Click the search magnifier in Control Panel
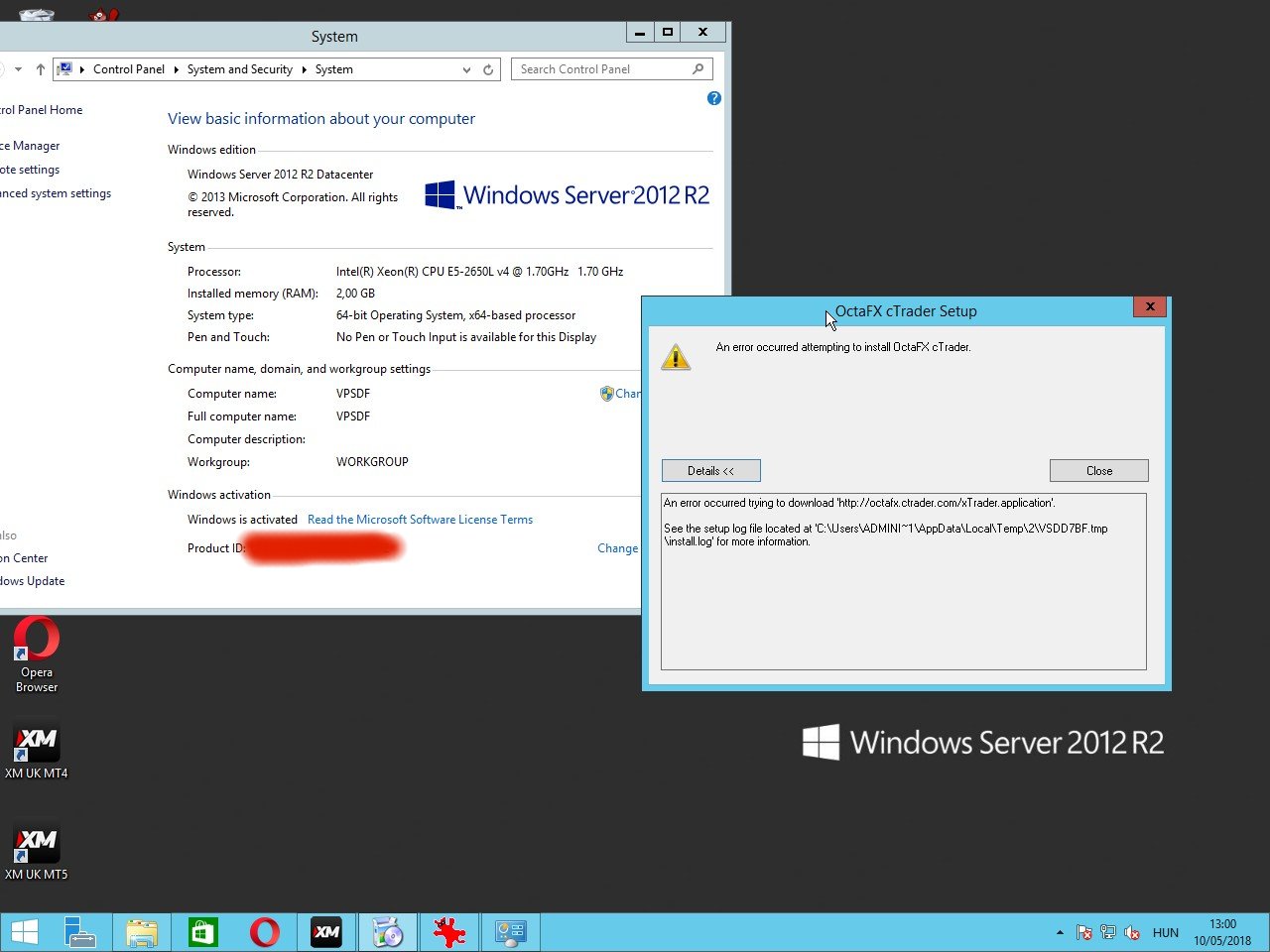Image resolution: width=1270 pixels, height=952 pixels. pos(698,69)
